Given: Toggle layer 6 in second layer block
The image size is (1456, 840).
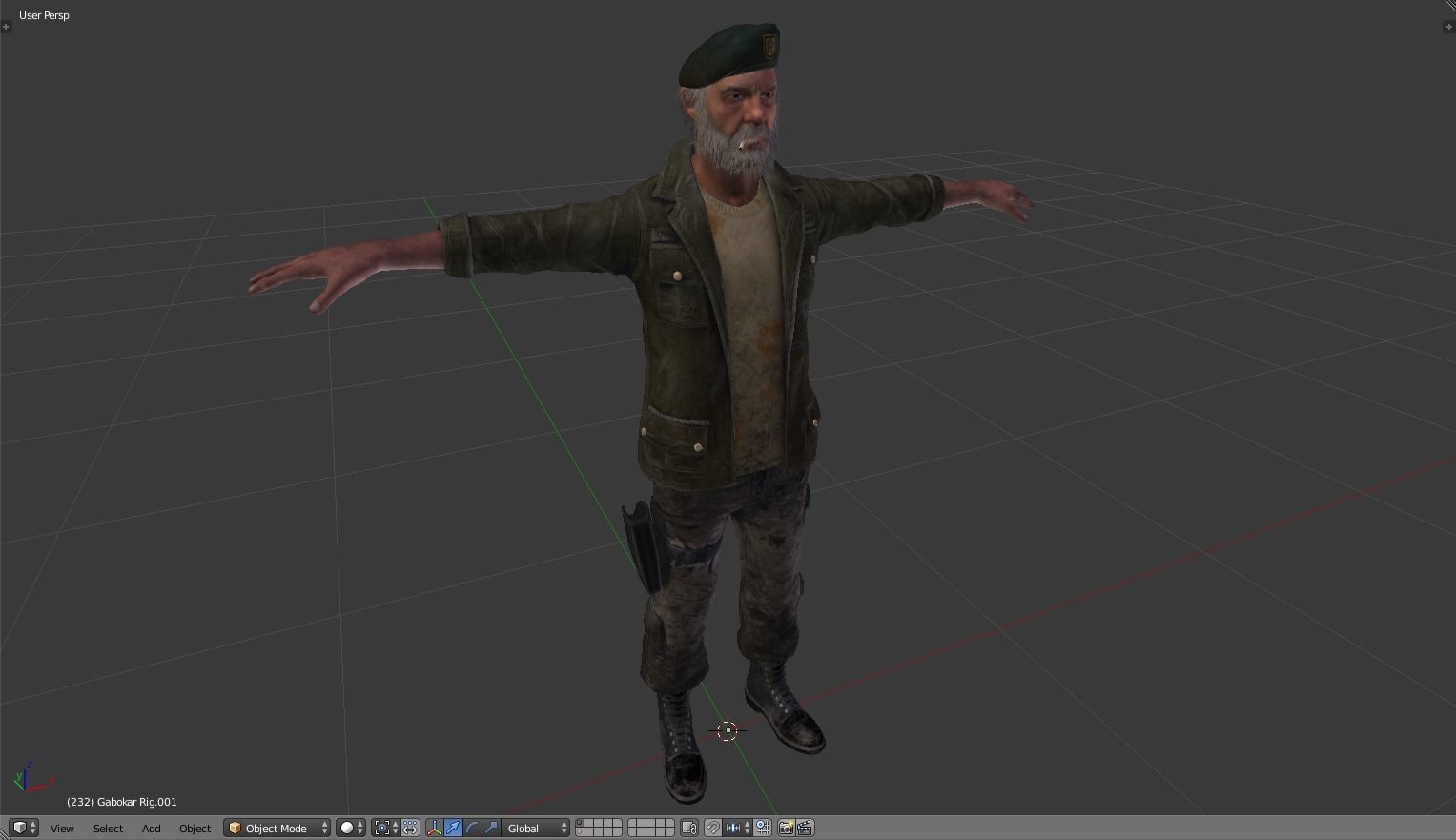Looking at the screenshot, I should pyautogui.click(x=632, y=823).
